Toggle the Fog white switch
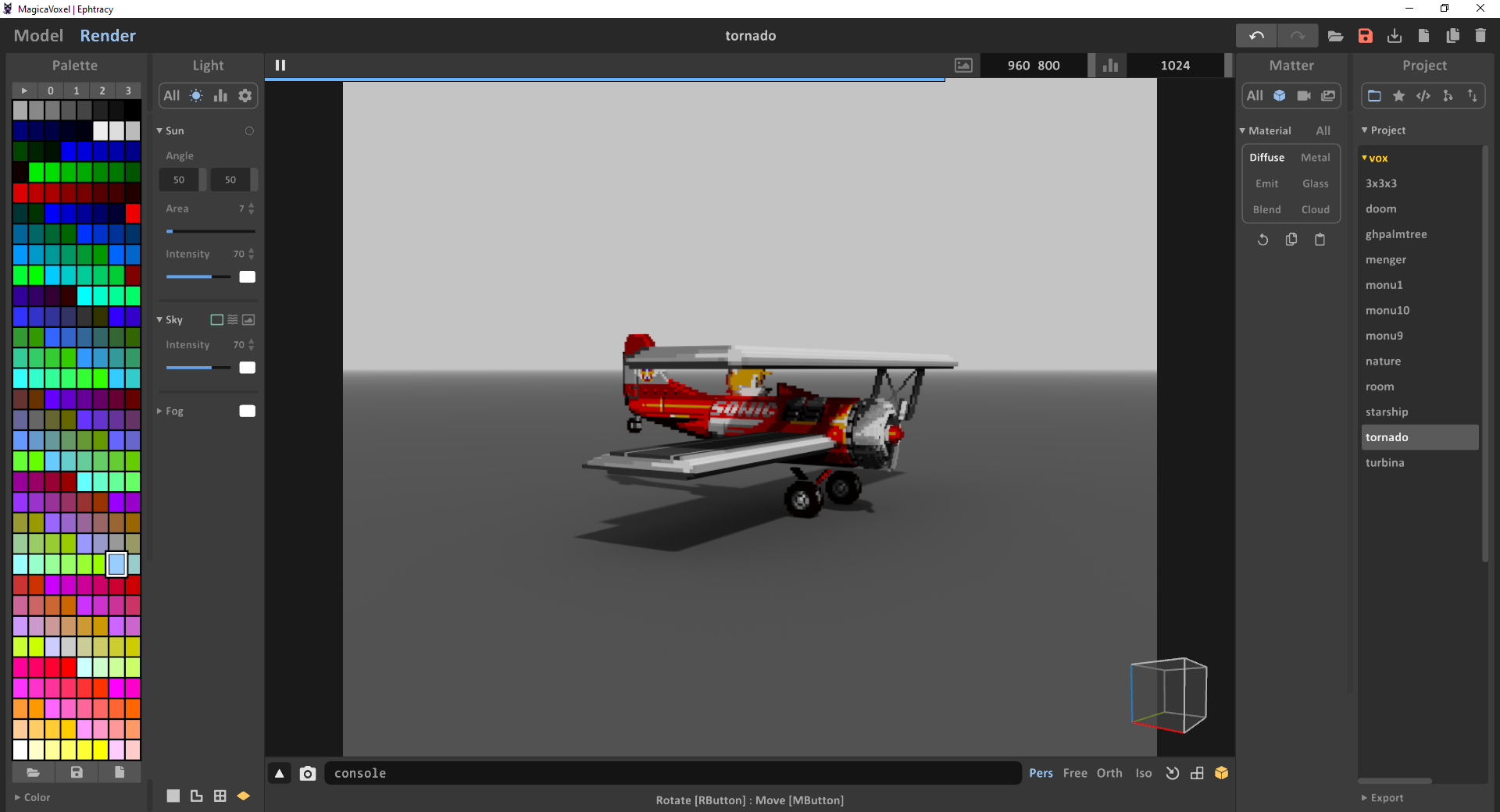This screenshot has width=1500, height=812. point(247,411)
